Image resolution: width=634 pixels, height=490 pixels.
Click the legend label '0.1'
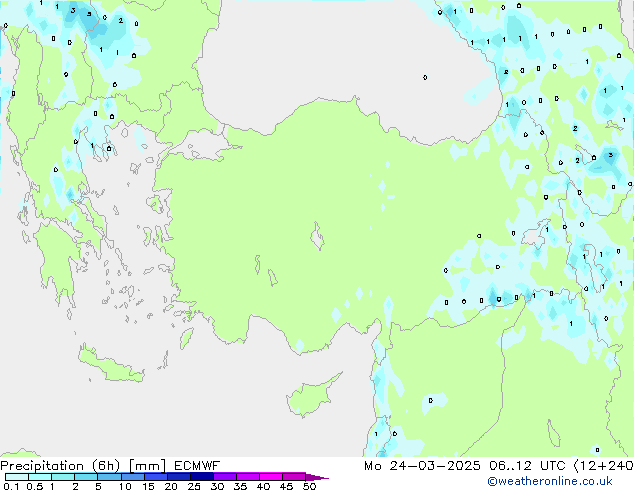(x=11, y=486)
